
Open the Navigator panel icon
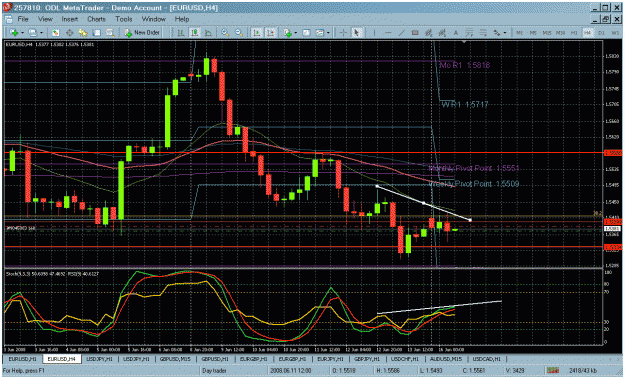(83, 33)
